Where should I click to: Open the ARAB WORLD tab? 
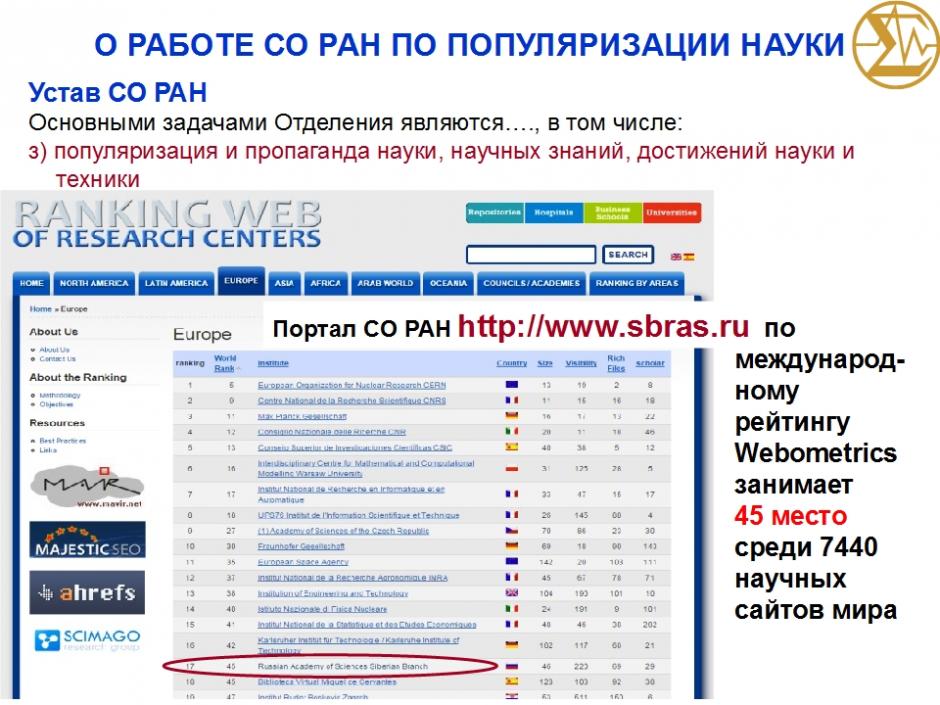tap(385, 283)
